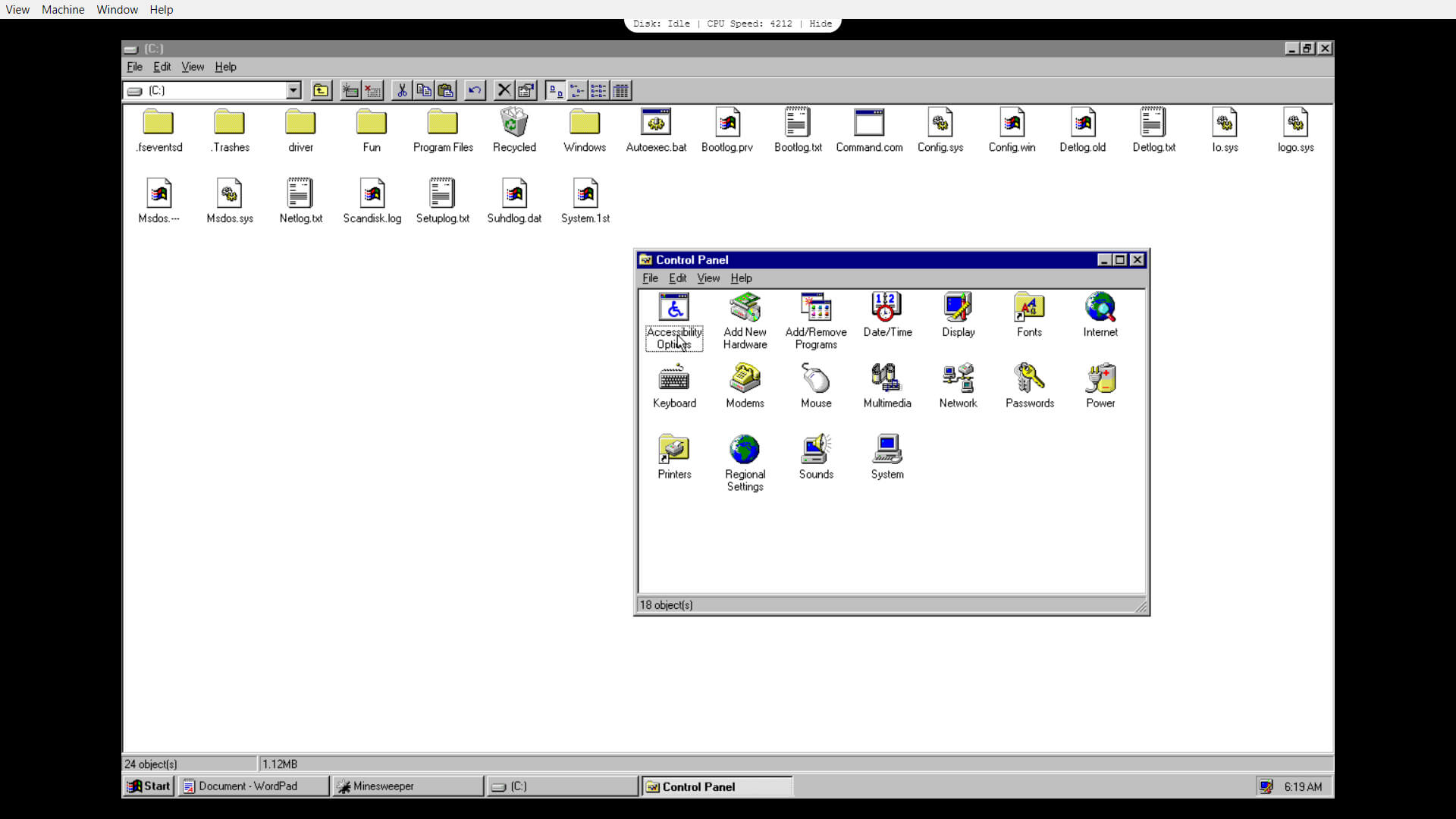The width and height of the screenshot is (1456, 819).
Task: Select Add/Remove Programs icon
Action: tap(816, 322)
